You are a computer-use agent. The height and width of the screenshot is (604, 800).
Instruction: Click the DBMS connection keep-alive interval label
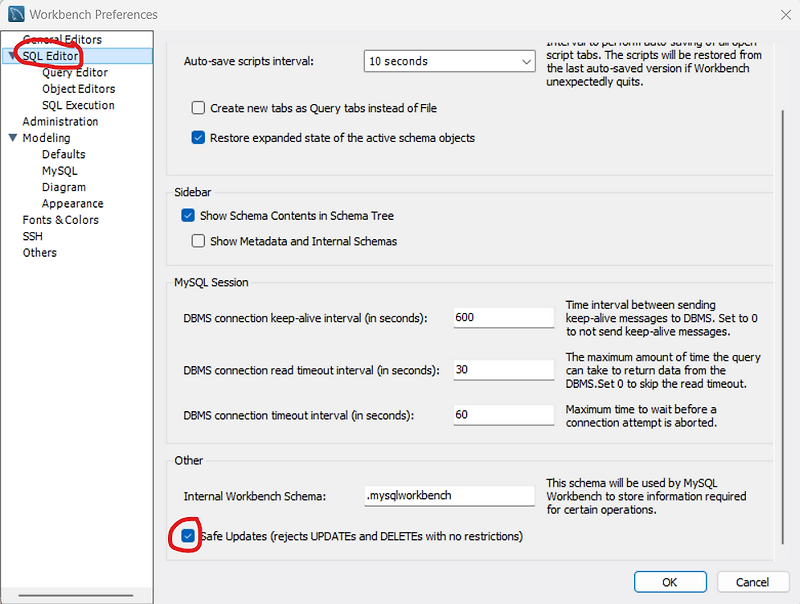coord(305,318)
